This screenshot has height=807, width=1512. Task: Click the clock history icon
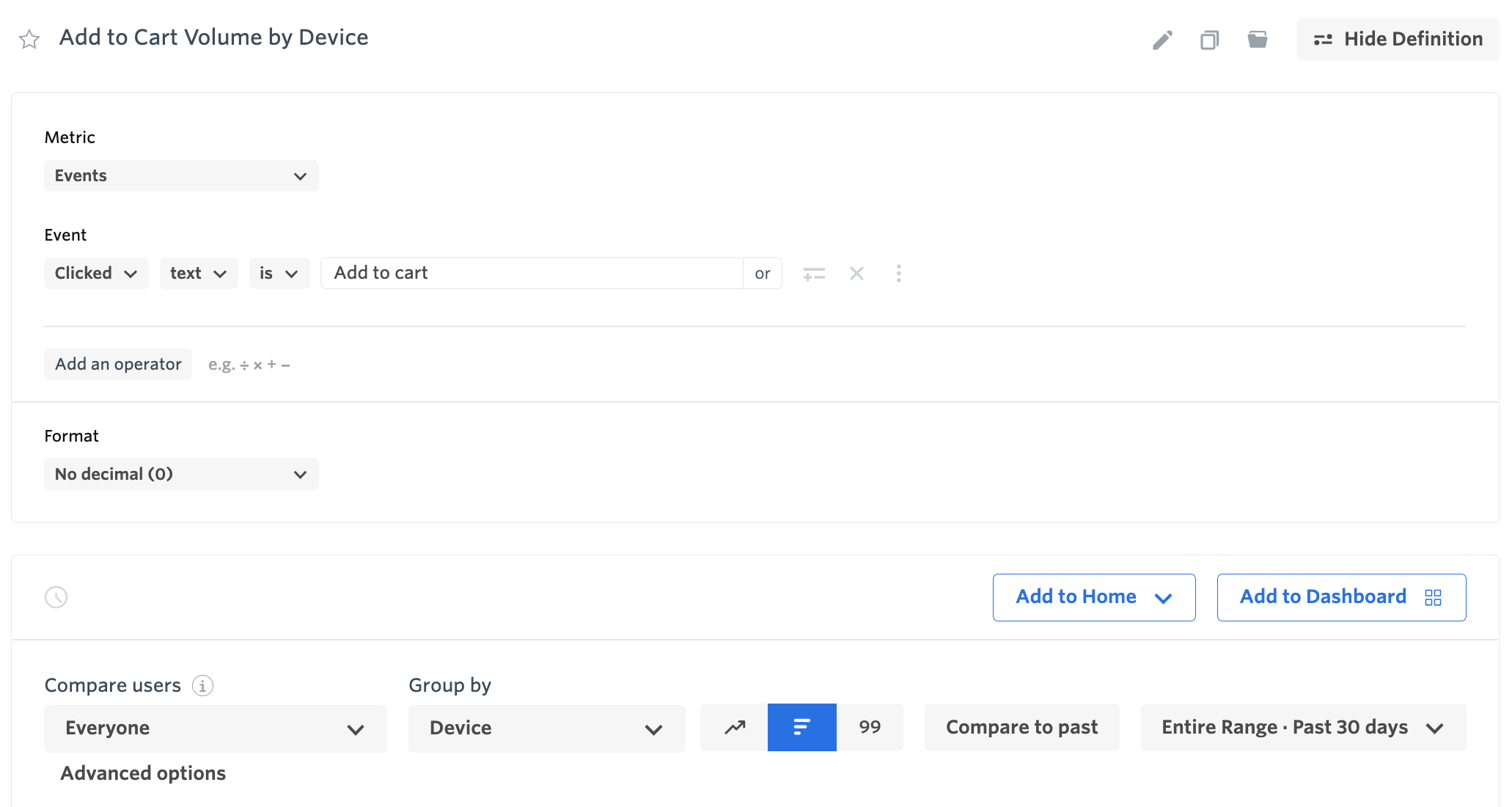pos(56,597)
